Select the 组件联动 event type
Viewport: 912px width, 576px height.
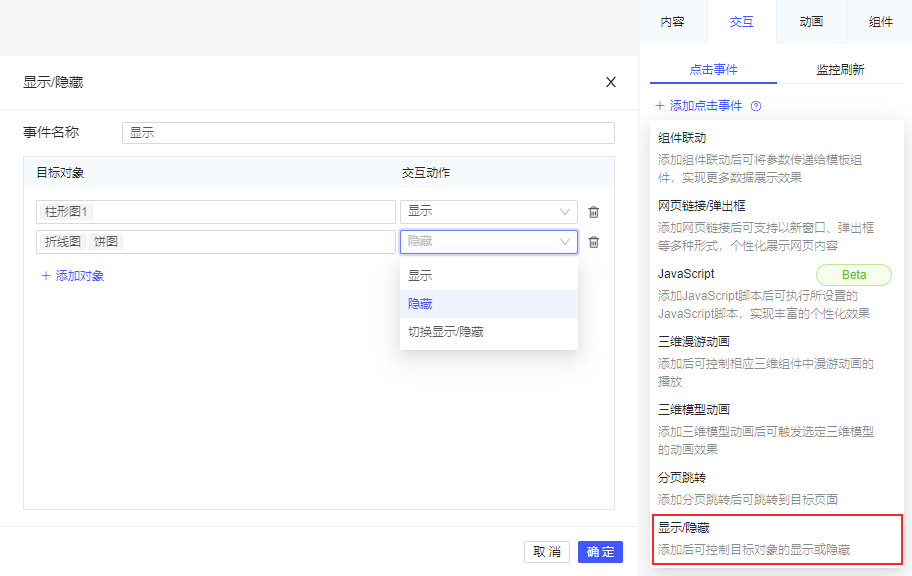pos(682,138)
